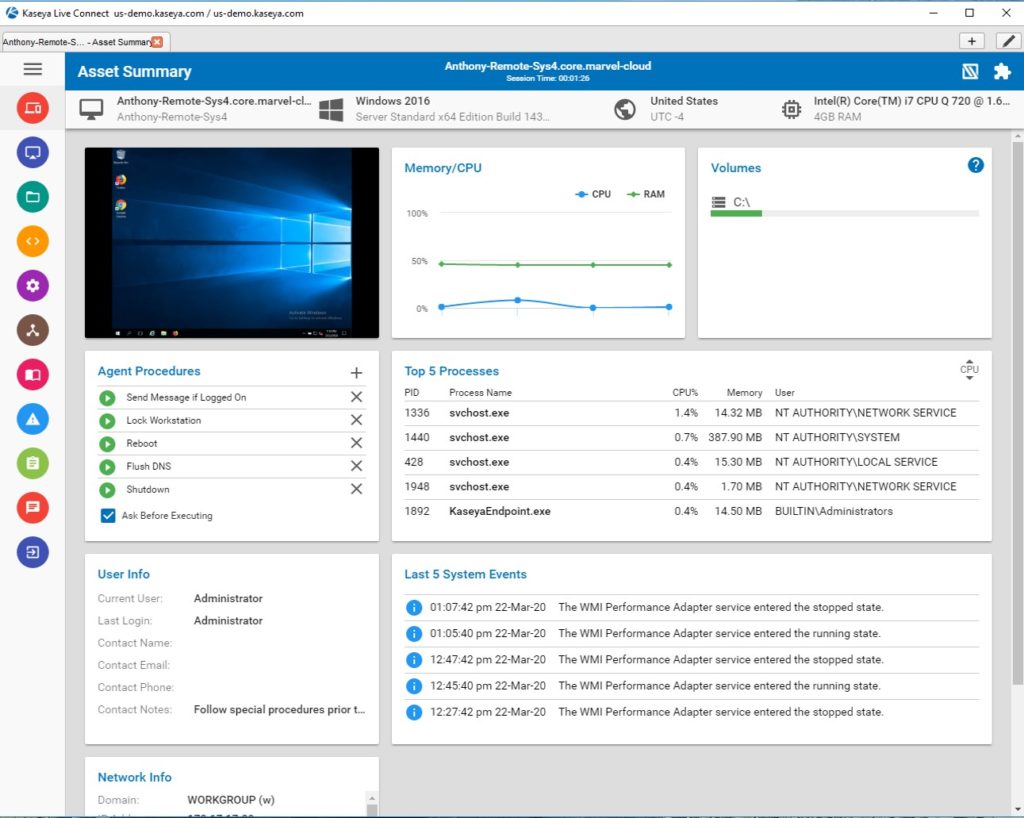Image resolution: width=1024 pixels, height=818 pixels.
Task: Click the dark blue exit arrow sidebar icon
Action: point(33,552)
